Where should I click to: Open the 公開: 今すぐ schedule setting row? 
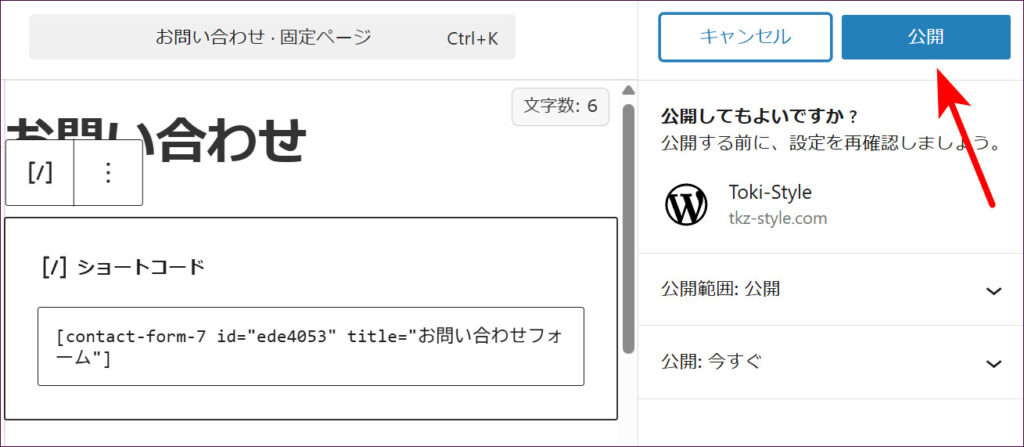(710, 362)
